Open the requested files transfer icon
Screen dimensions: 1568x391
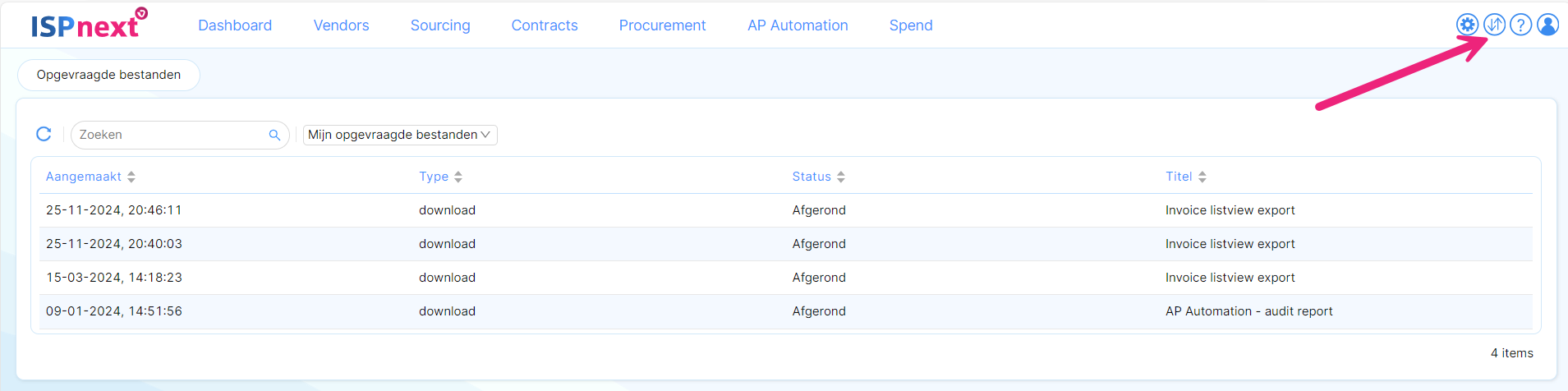[1494, 25]
